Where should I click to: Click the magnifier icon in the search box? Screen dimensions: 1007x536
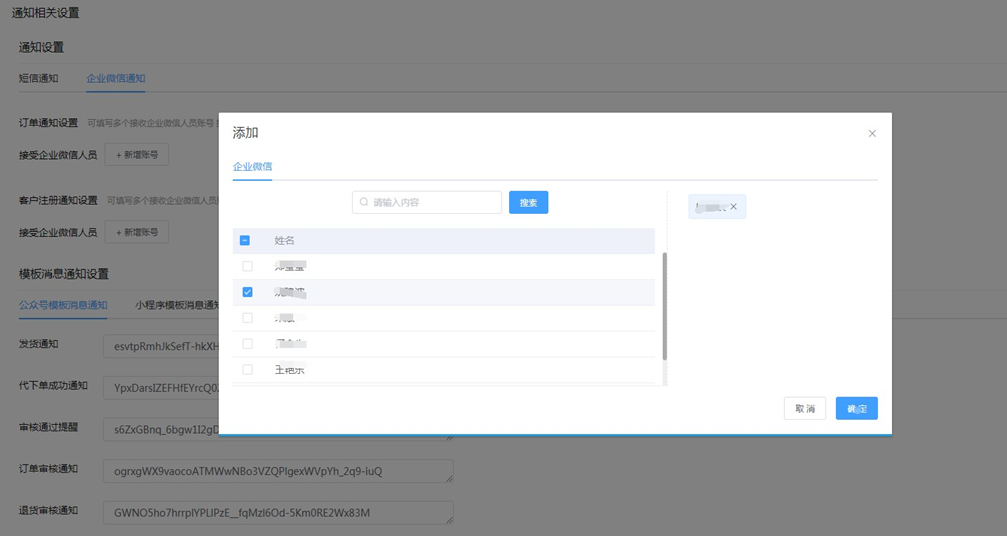point(364,202)
